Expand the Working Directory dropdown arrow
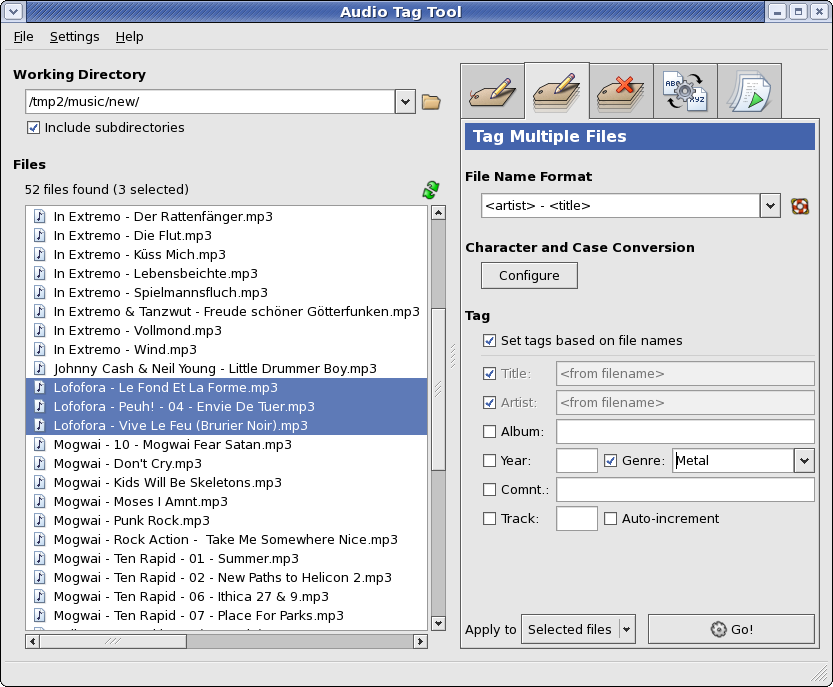The width and height of the screenshot is (833, 687). coord(405,101)
